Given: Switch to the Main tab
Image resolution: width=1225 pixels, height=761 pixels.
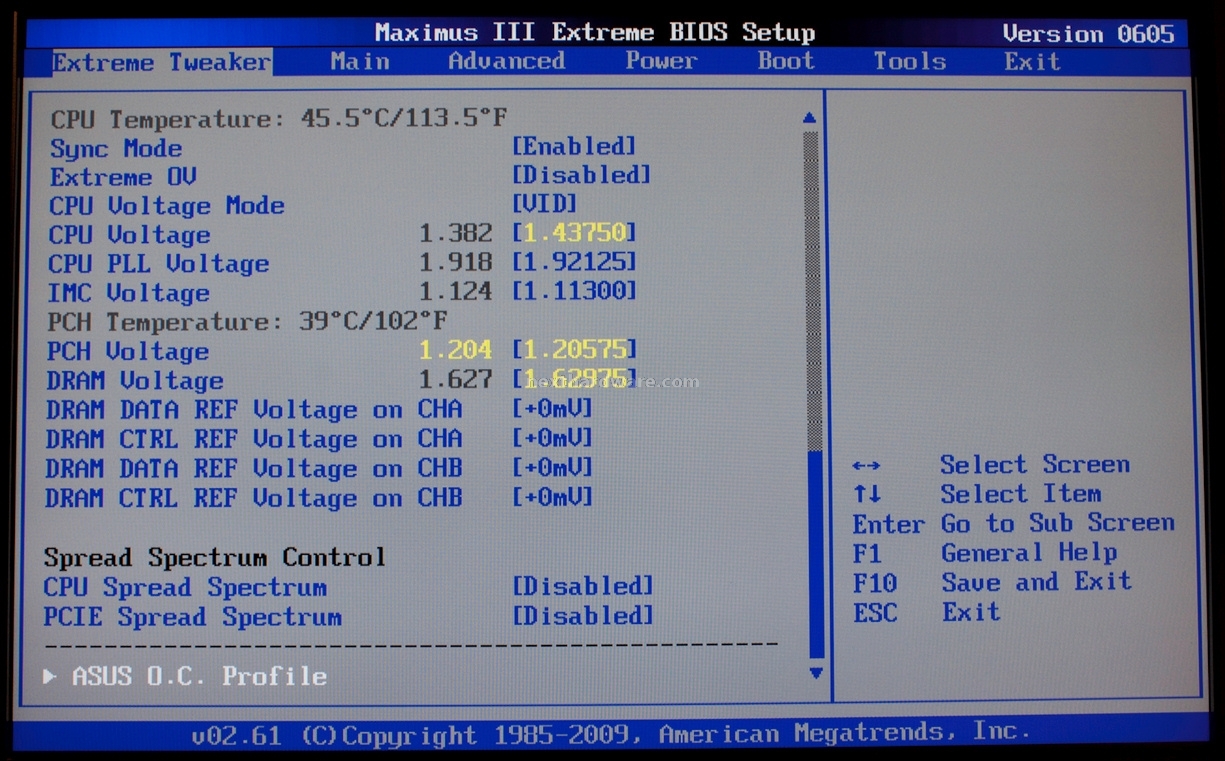Looking at the screenshot, I should click(x=360, y=61).
